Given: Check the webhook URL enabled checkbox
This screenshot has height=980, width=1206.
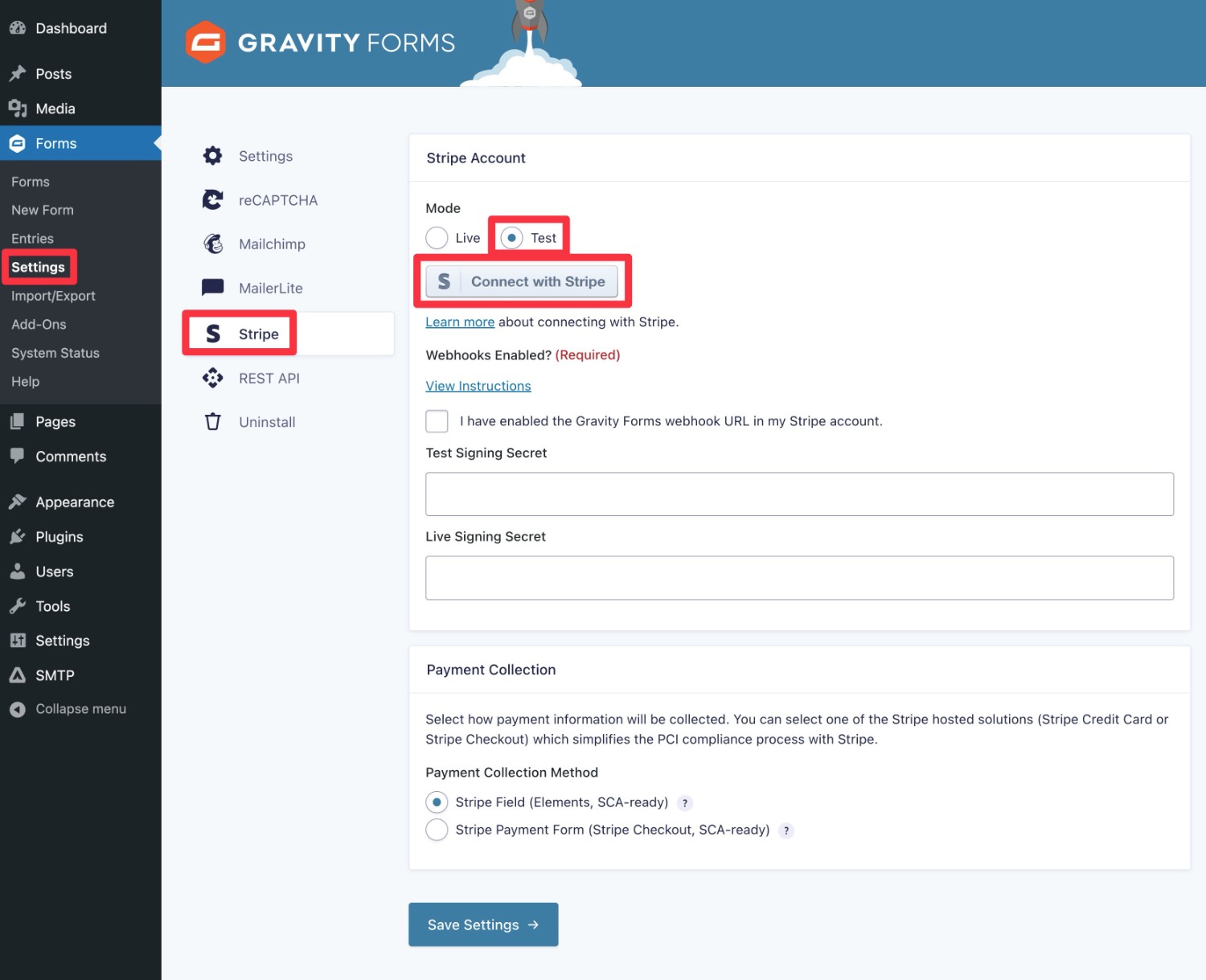Looking at the screenshot, I should pyautogui.click(x=437, y=421).
